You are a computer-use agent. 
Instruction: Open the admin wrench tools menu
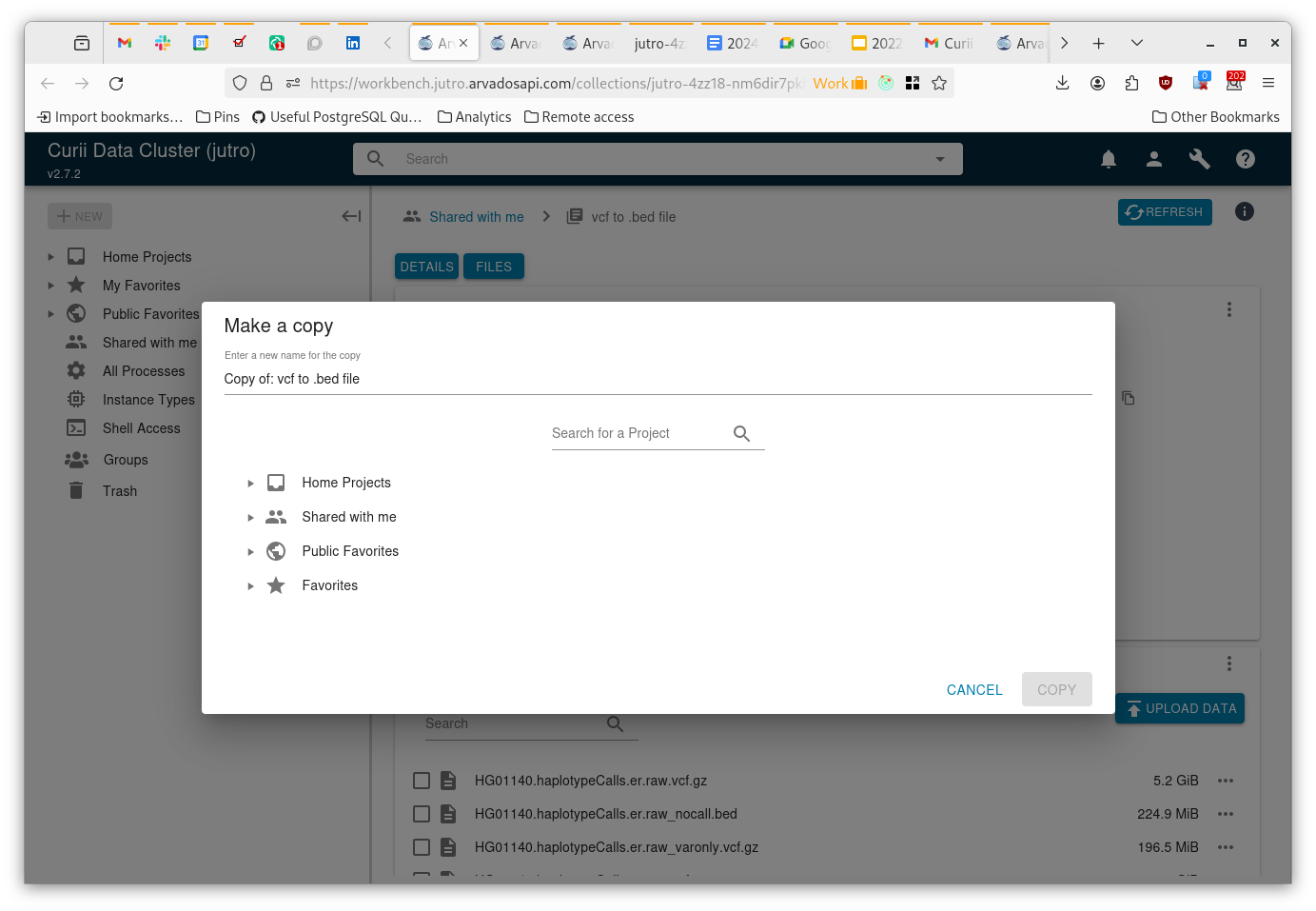1200,159
